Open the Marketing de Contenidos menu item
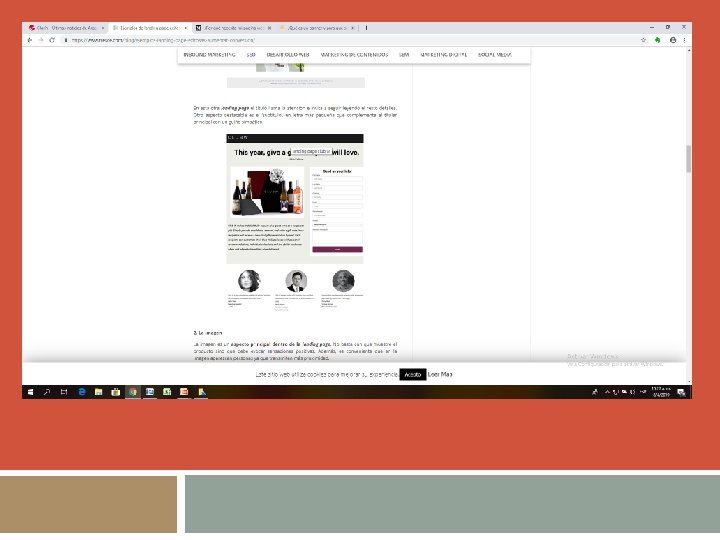Viewport: 720px width, 540px height. click(354, 55)
